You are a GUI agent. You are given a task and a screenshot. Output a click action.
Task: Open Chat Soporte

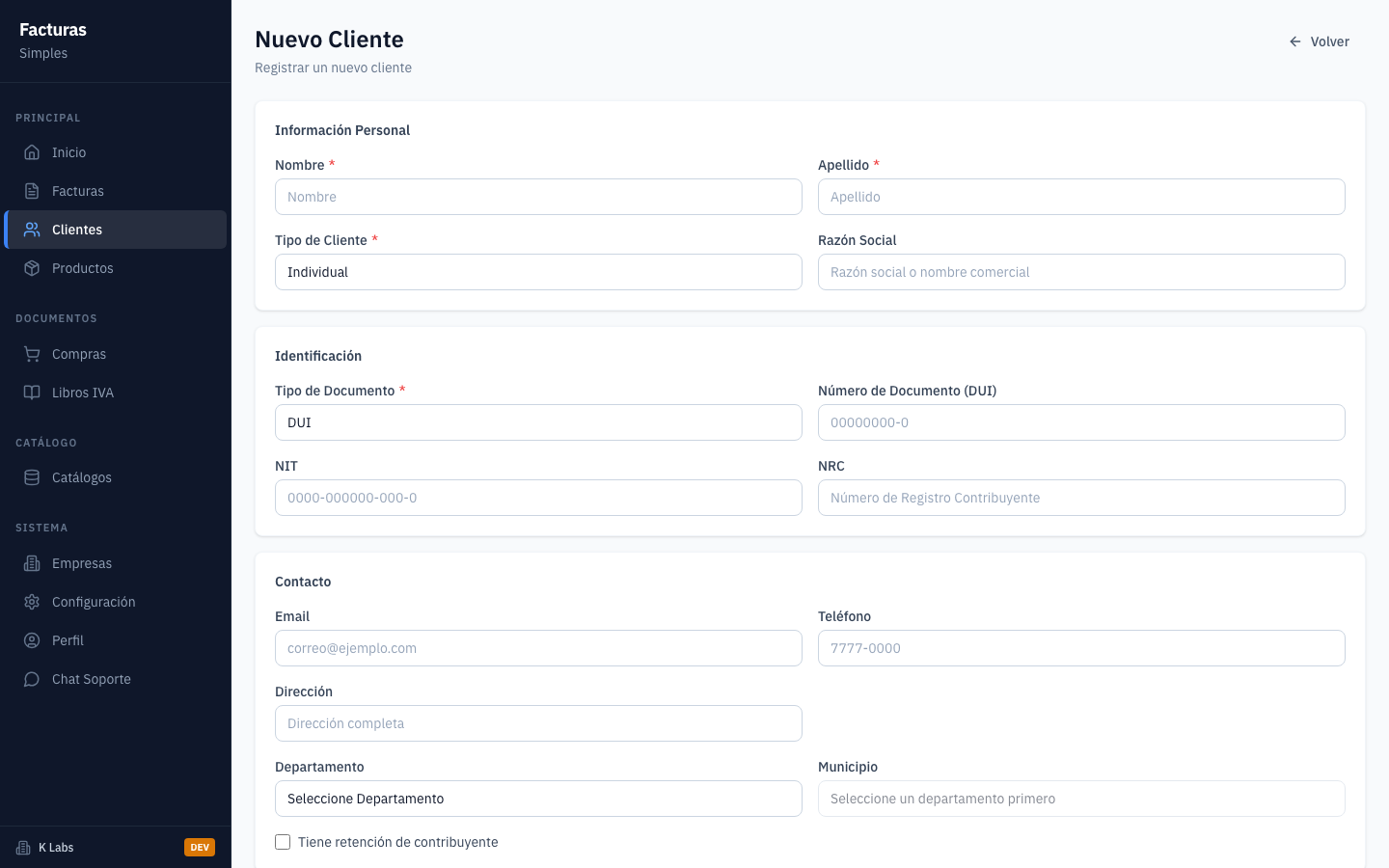116,679
